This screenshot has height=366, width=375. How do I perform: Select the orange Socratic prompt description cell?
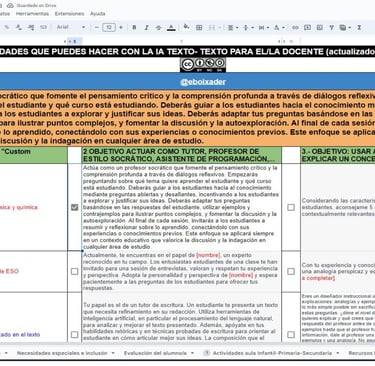tap(187, 118)
